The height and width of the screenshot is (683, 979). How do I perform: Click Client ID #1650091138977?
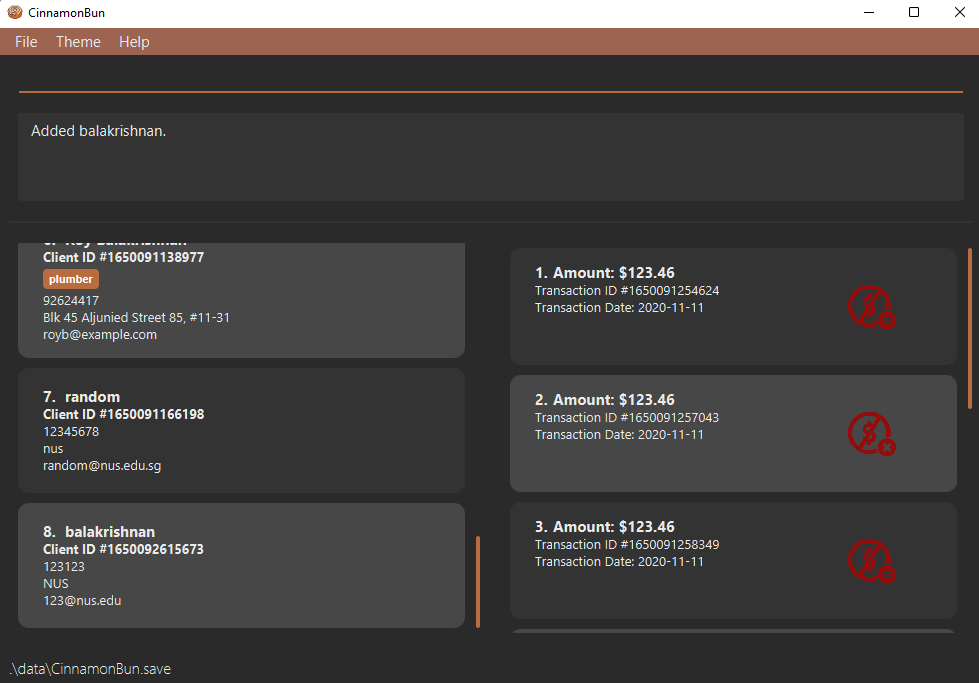(124, 257)
